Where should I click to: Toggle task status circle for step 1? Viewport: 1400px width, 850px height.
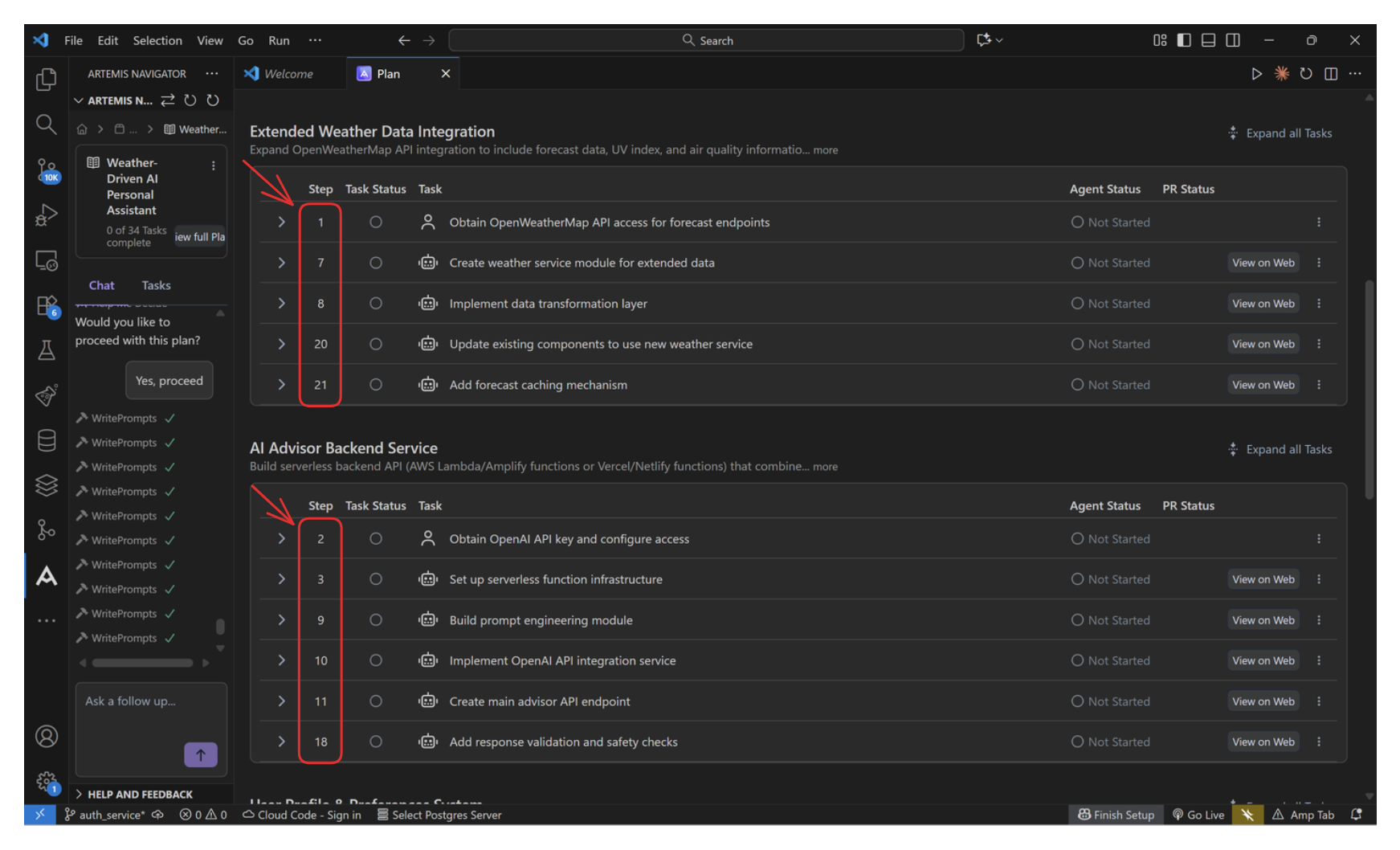pos(375,223)
